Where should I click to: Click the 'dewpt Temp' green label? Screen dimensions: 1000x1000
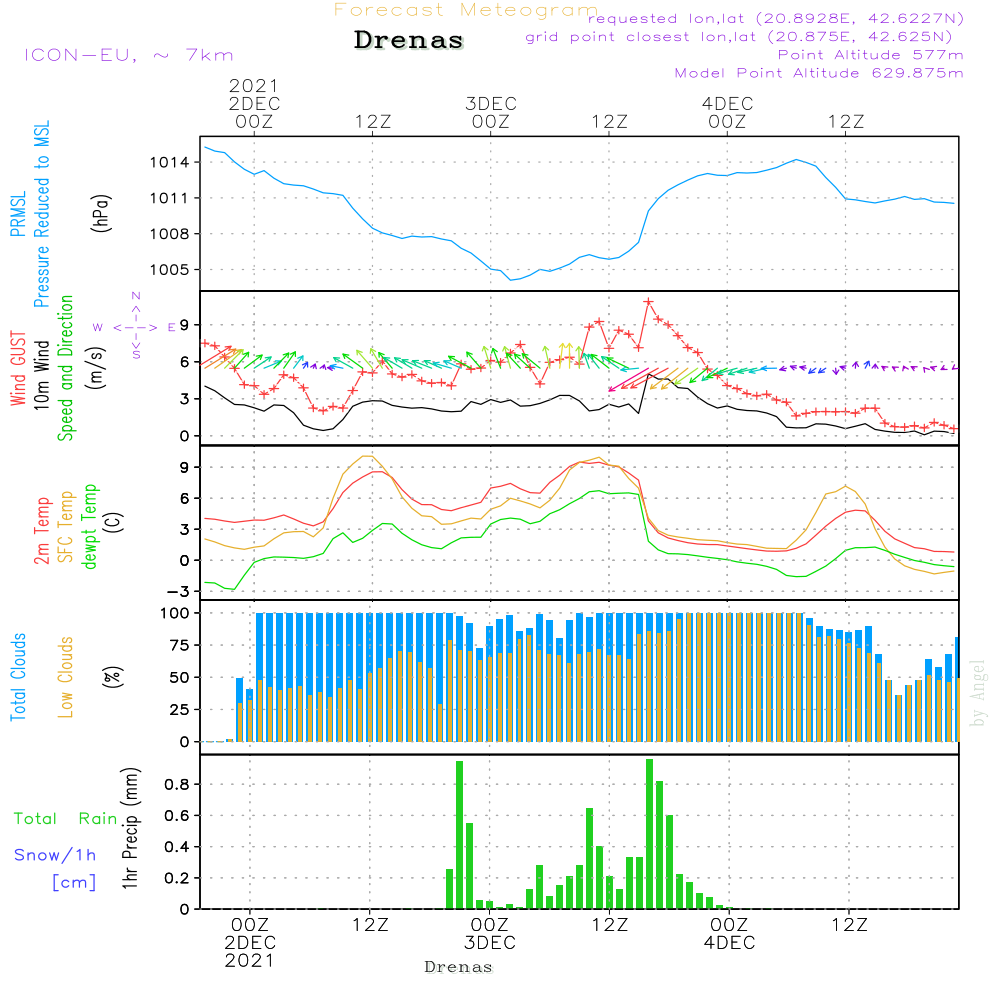(89, 526)
